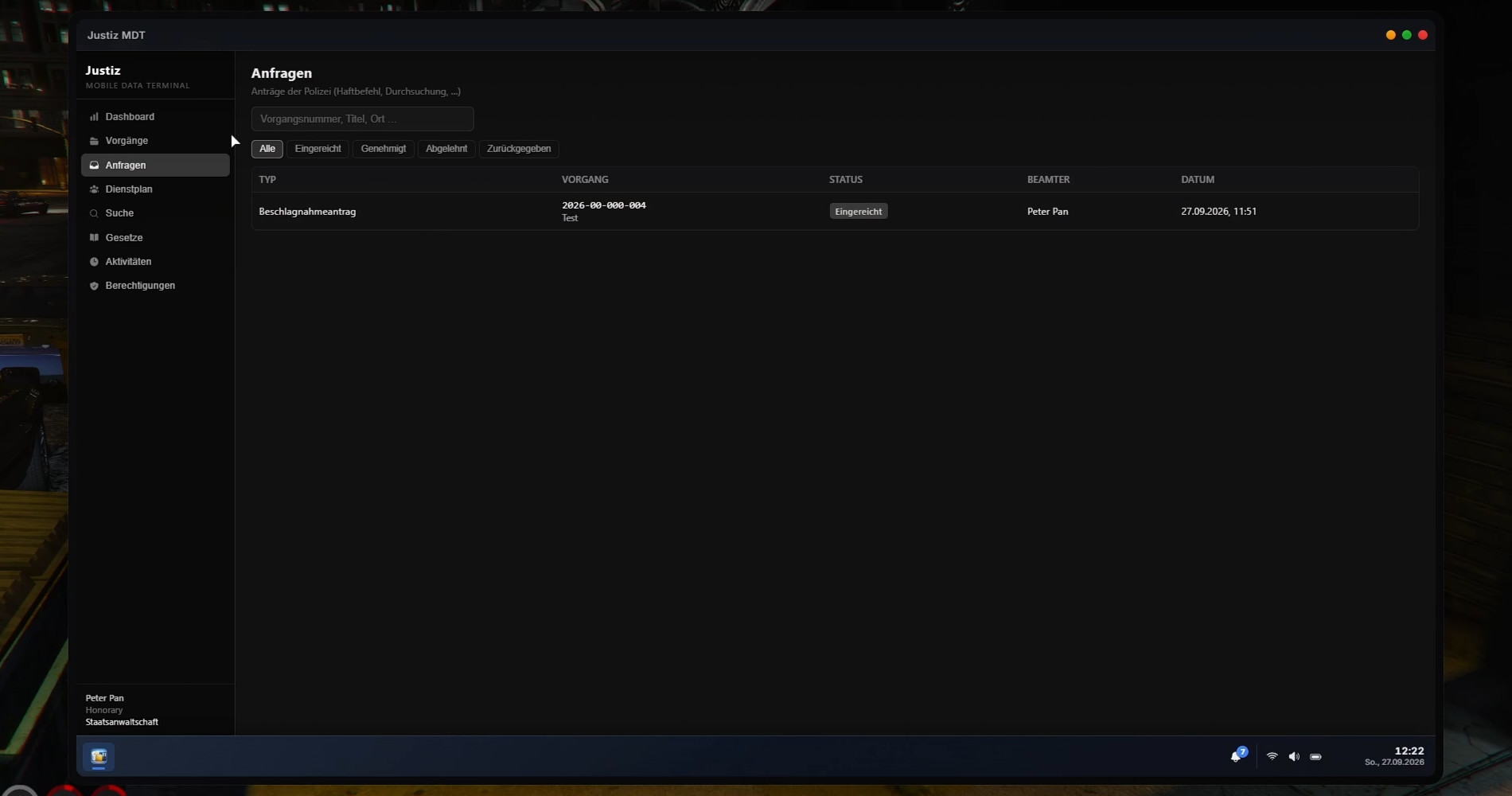This screenshot has height=796, width=1512.
Task: Click Staatsanwaltschaft under the user profile
Action: [x=122, y=722]
